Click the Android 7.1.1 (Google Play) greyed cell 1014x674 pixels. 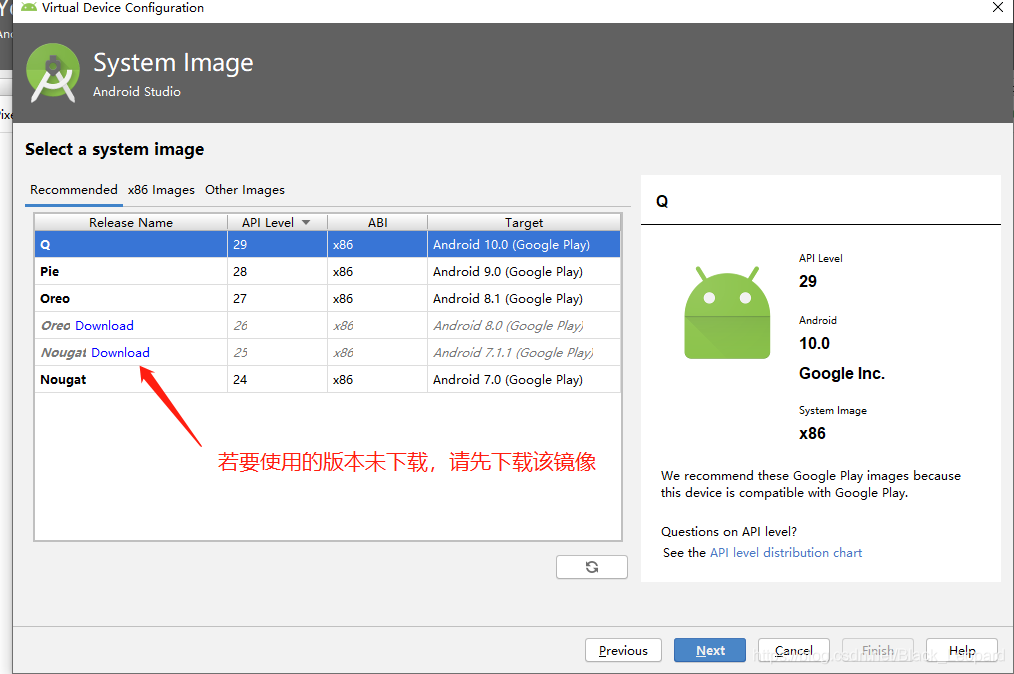pyautogui.click(x=524, y=353)
